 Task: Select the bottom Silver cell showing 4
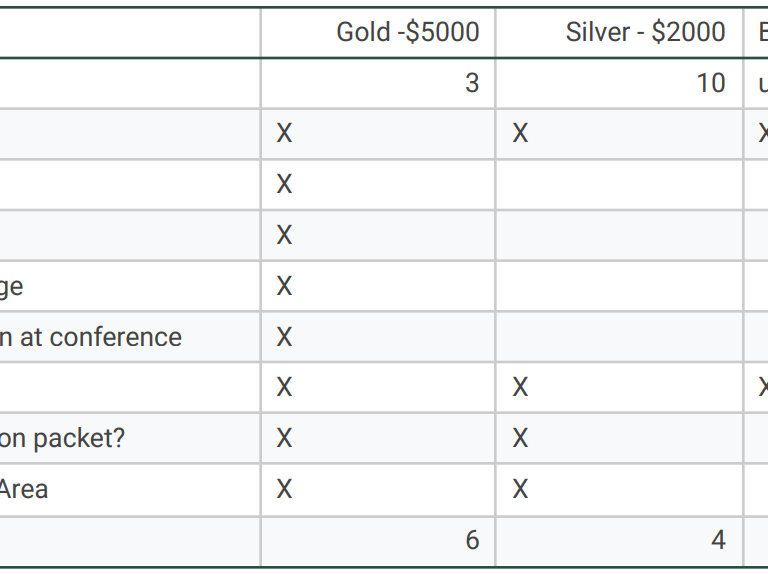(x=619, y=541)
